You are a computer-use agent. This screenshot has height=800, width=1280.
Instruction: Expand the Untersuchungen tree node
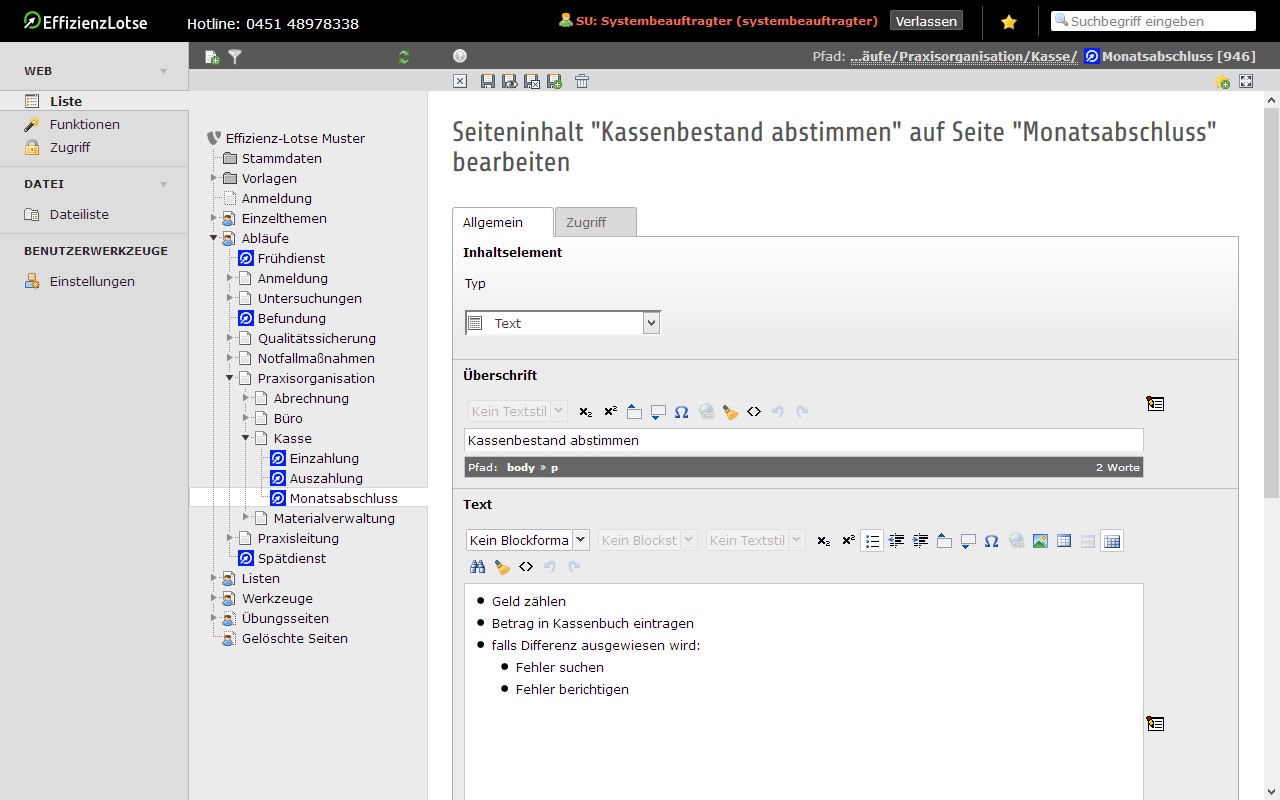230,298
